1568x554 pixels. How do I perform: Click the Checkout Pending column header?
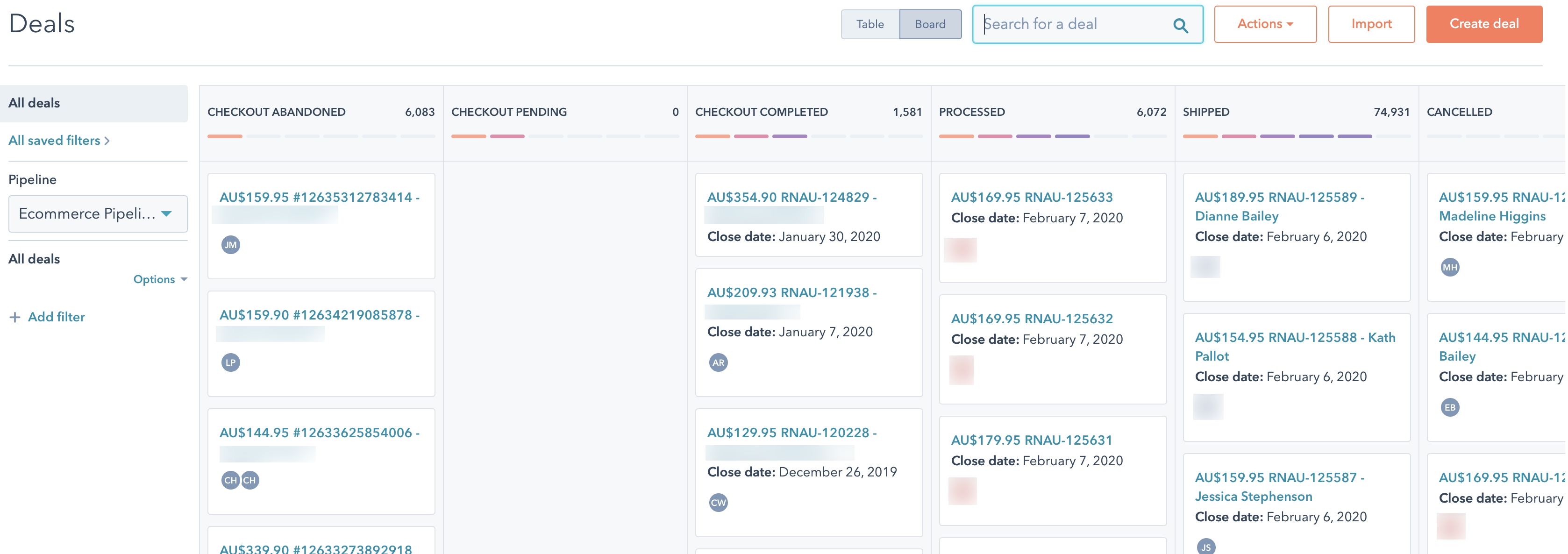click(509, 112)
